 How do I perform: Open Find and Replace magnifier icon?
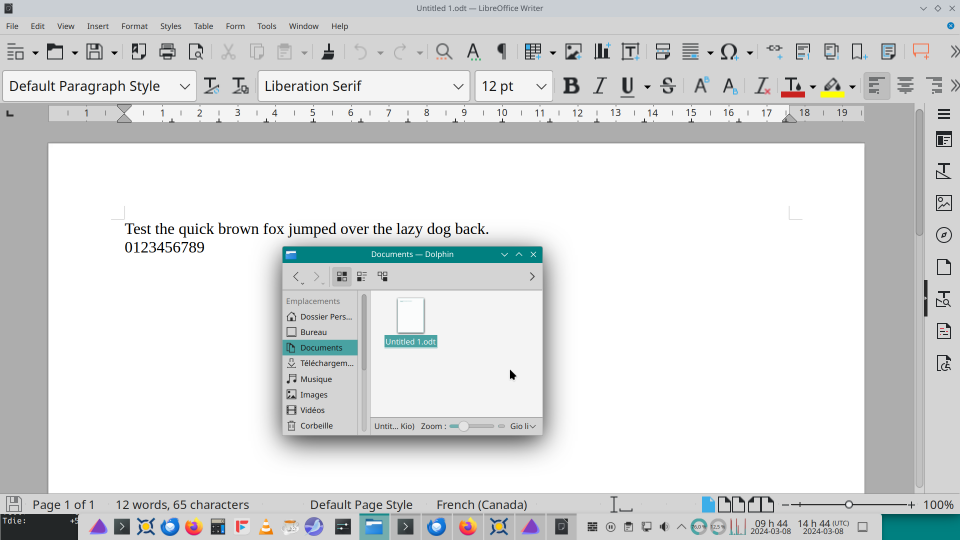[444, 51]
